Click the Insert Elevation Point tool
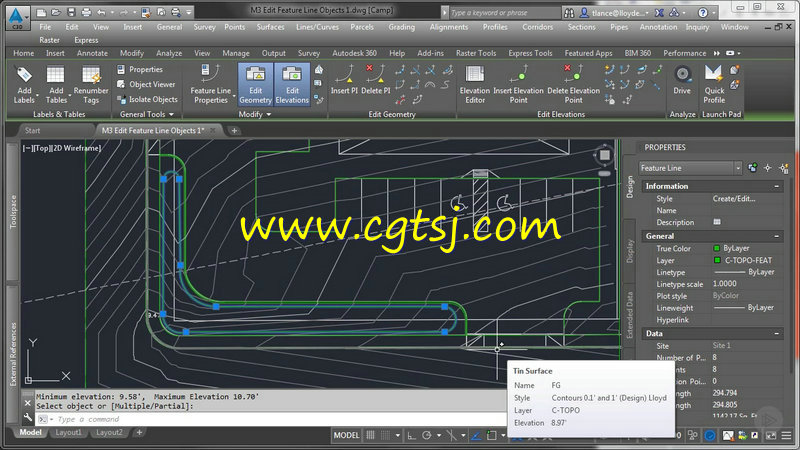Image resolution: width=800 pixels, height=450 pixels. coord(518,84)
